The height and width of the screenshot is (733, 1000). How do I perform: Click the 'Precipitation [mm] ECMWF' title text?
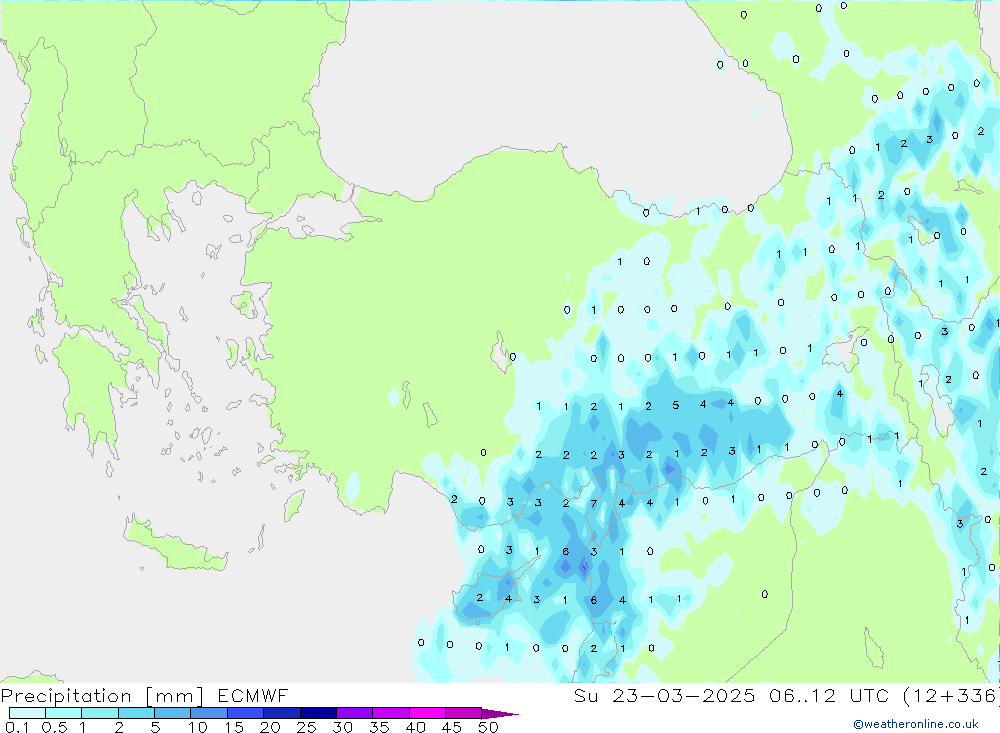coord(145,695)
